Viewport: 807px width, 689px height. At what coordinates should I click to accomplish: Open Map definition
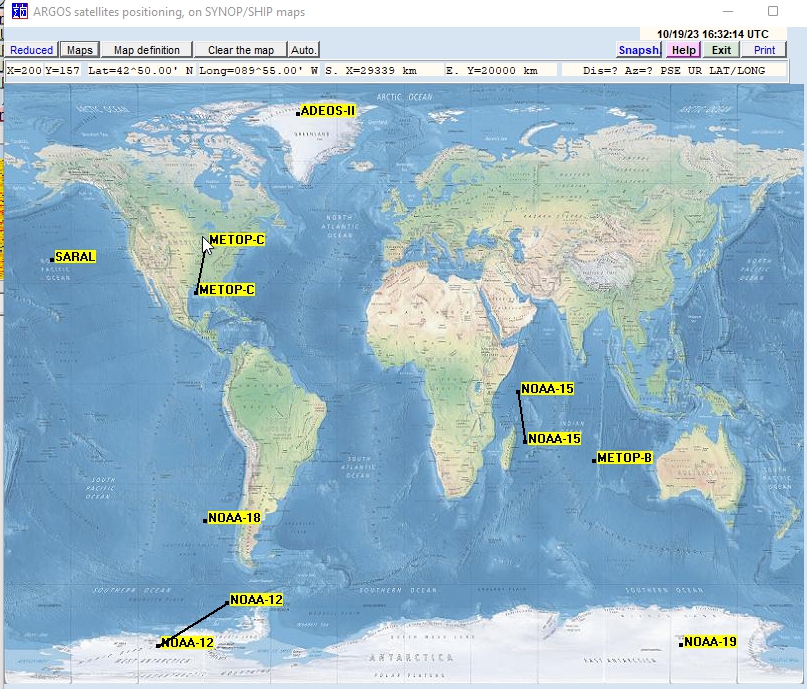point(147,50)
